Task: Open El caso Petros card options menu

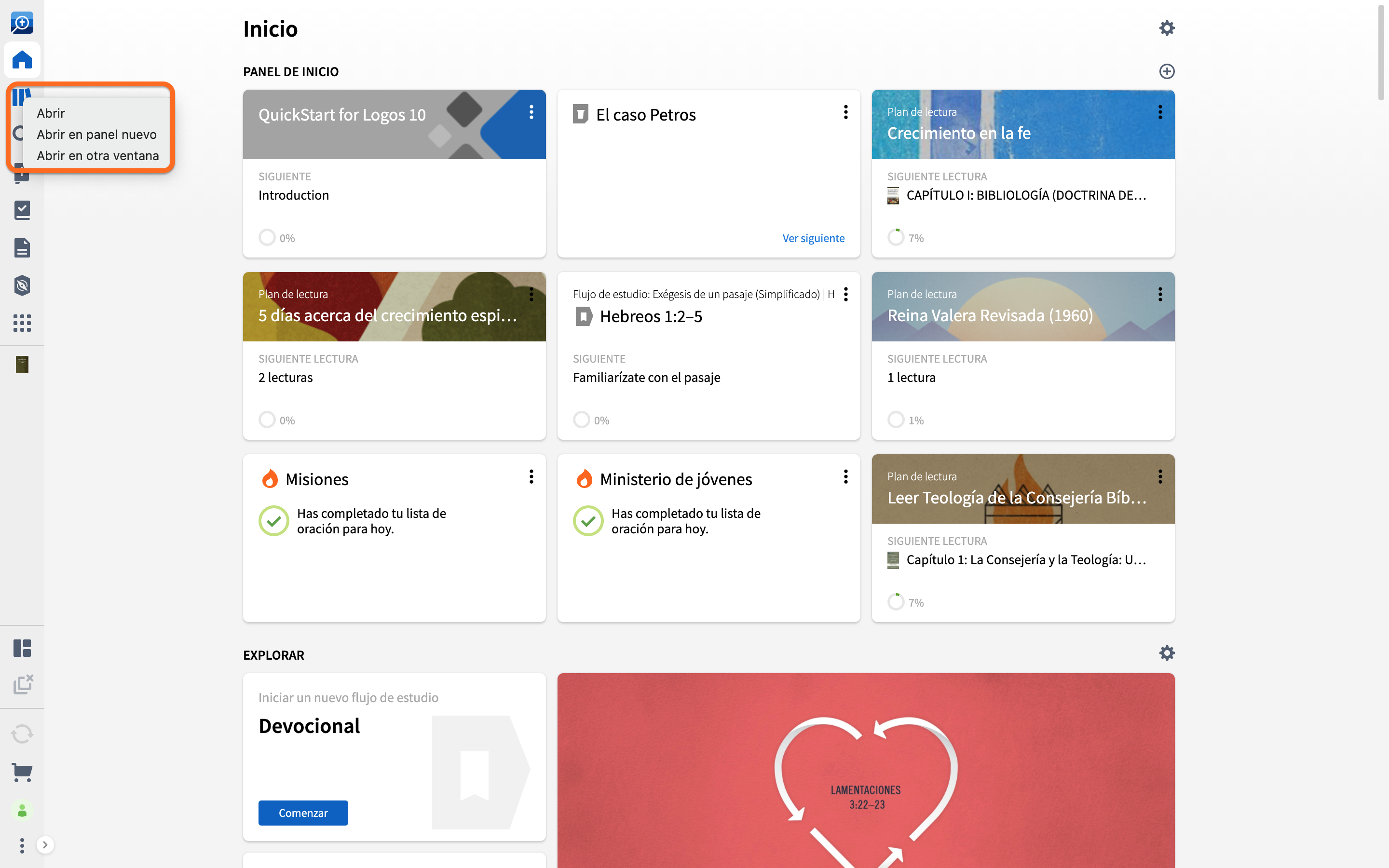Action: pyautogui.click(x=845, y=112)
